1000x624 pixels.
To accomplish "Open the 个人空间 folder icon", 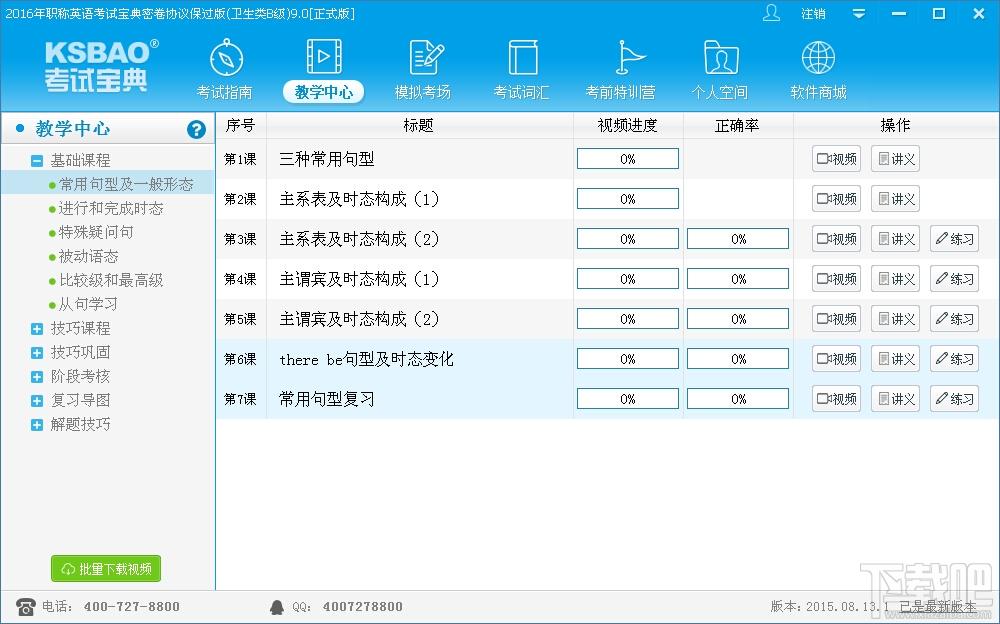I will [x=720, y=58].
